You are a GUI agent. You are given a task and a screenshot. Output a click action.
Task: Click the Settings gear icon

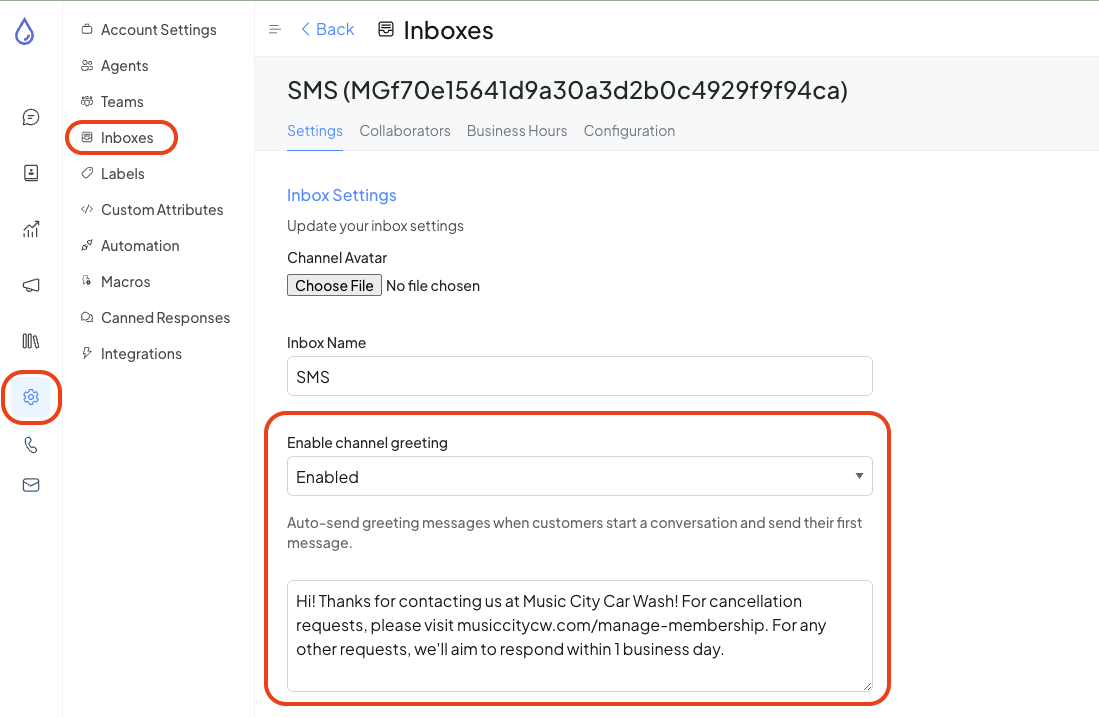click(31, 397)
